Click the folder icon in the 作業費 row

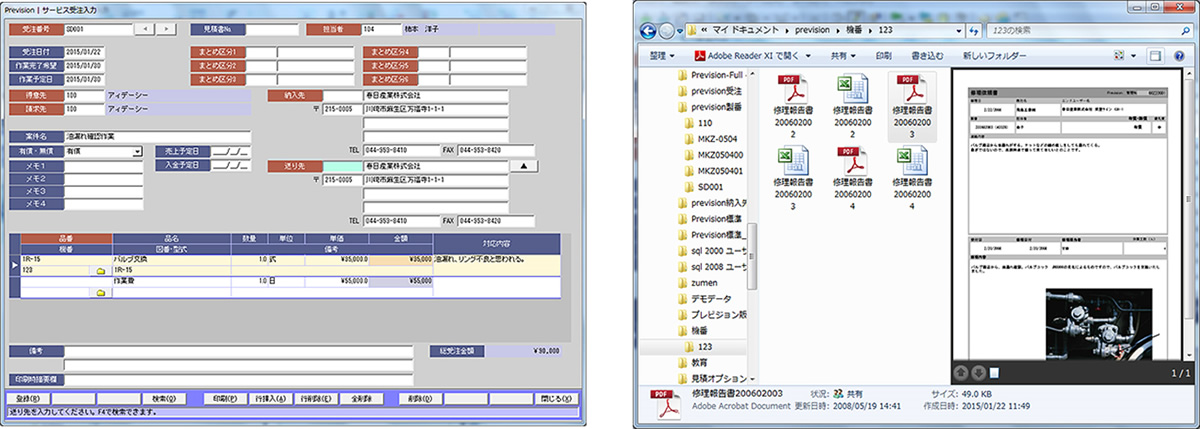click(x=100, y=292)
